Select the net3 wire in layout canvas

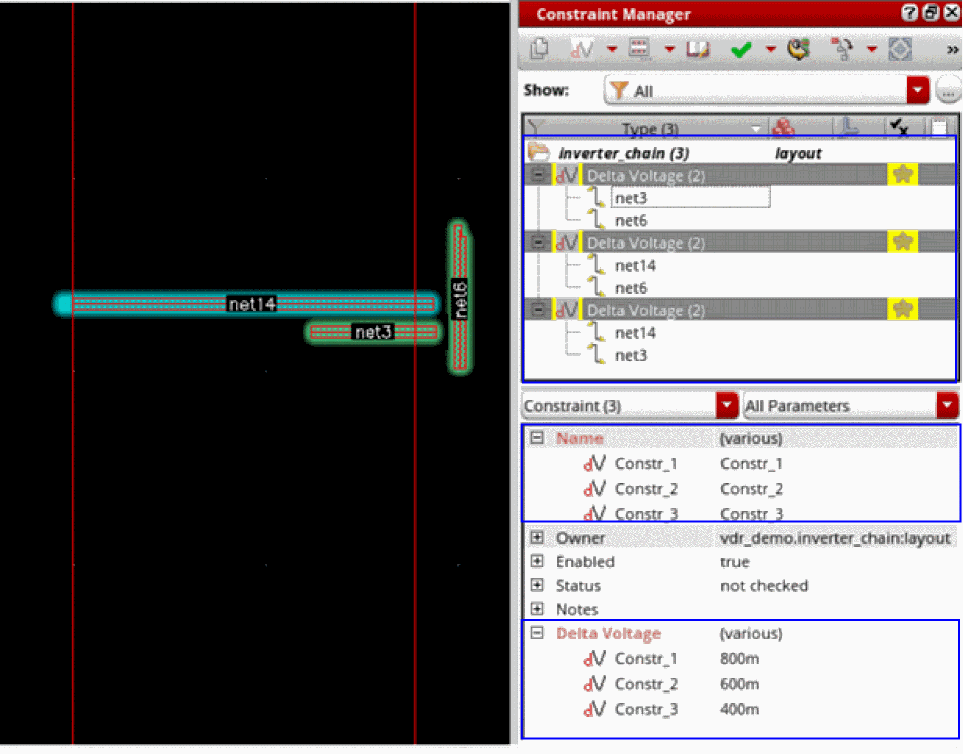pyautogui.click(x=373, y=332)
